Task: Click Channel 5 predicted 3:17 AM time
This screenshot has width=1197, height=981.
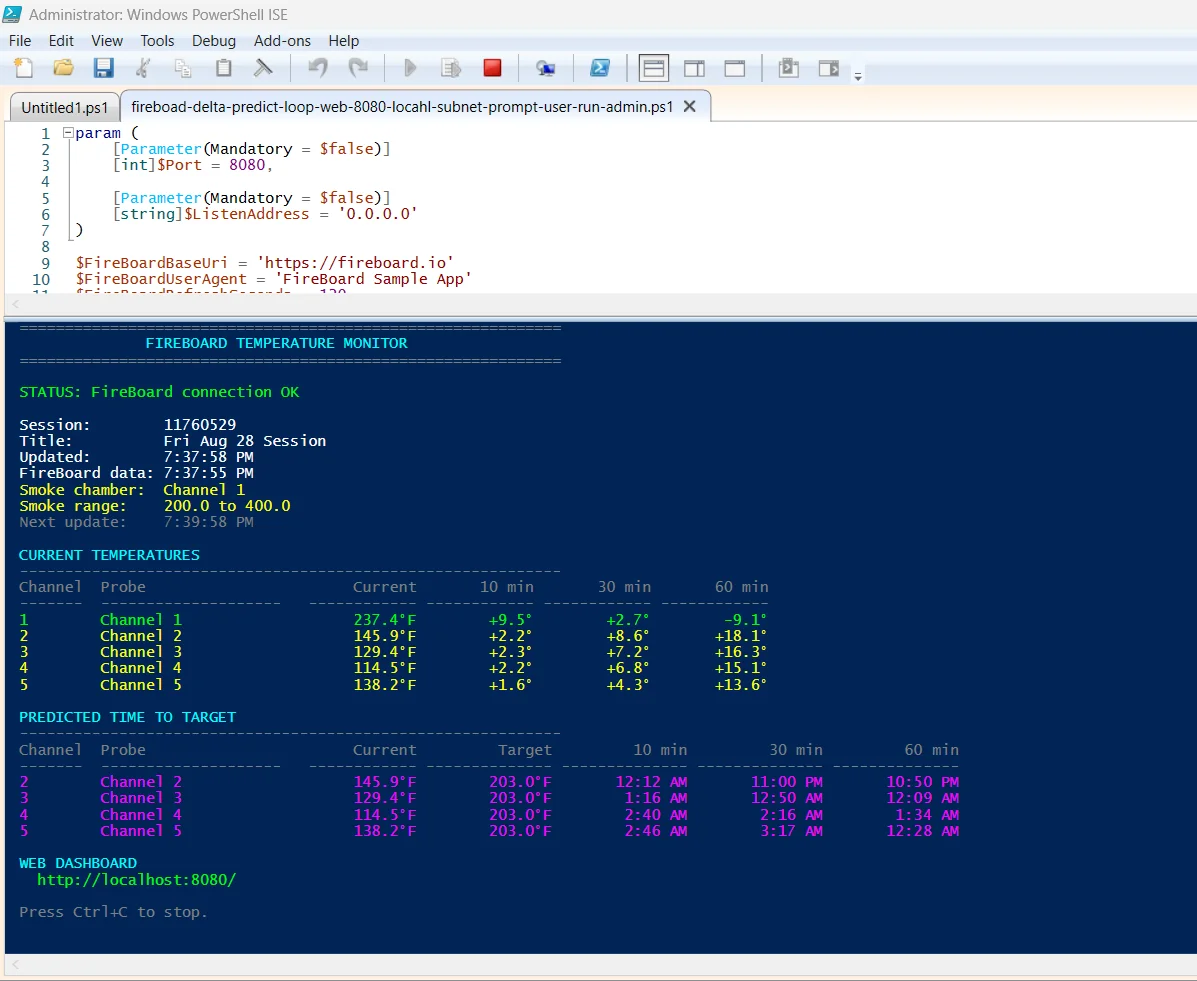Action: click(791, 831)
